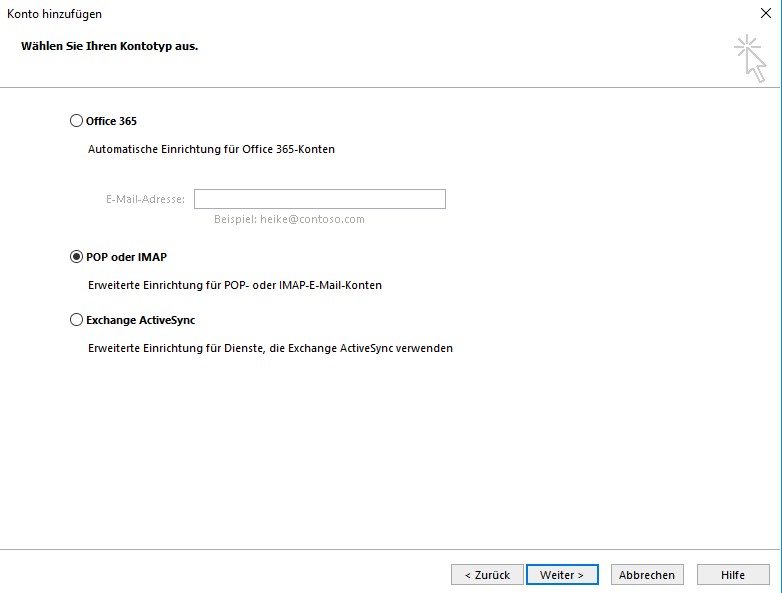
Task: Click the Automatische Einrichtung für Office 365-Konten description
Action: pyautogui.click(x=211, y=149)
